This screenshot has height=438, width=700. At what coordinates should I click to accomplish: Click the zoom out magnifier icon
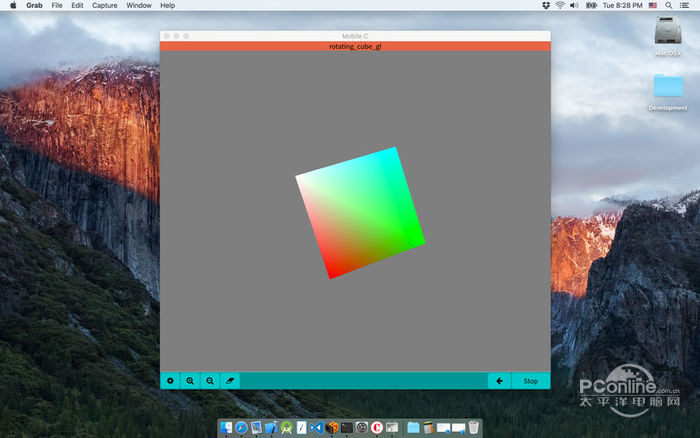210,381
